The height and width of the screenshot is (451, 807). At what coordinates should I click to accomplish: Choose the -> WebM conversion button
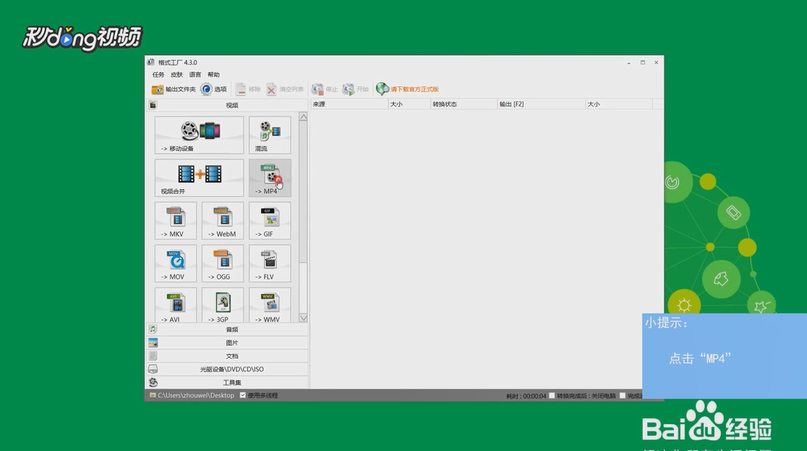(x=223, y=220)
